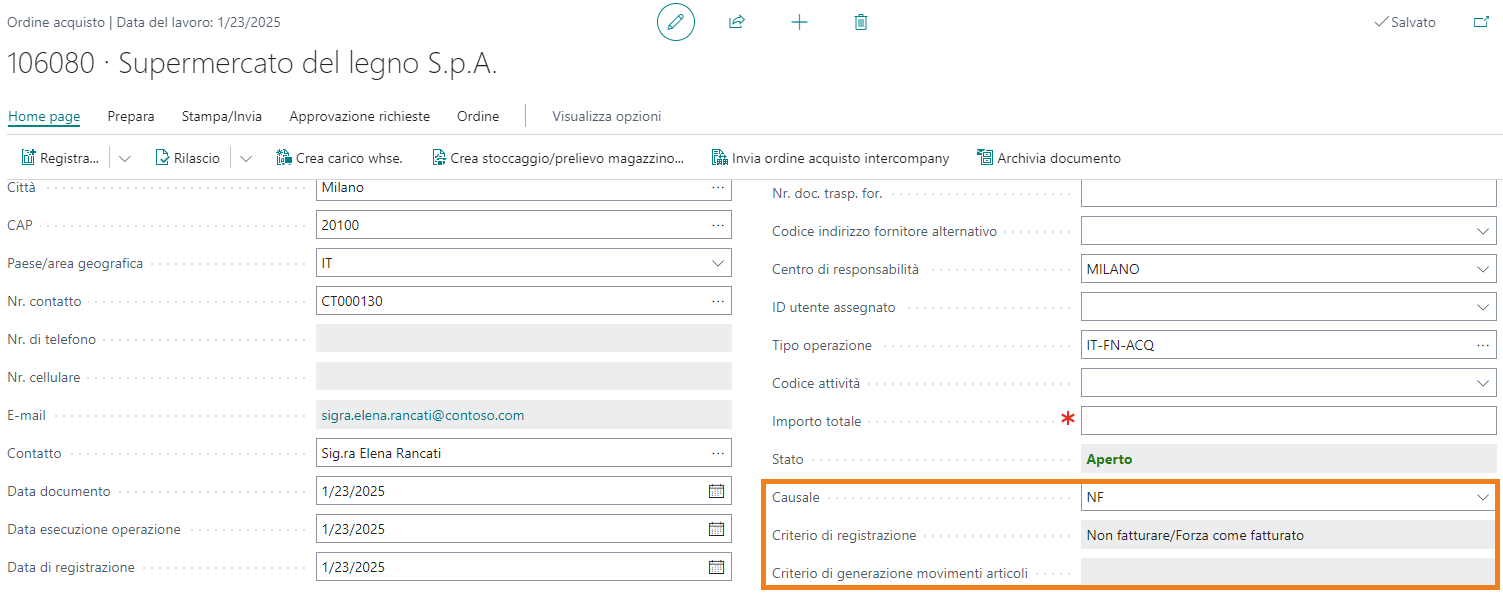The image size is (1503, 606).
Task: Open Paese/area geografica dropdown
Action: (x=717, y=263)
